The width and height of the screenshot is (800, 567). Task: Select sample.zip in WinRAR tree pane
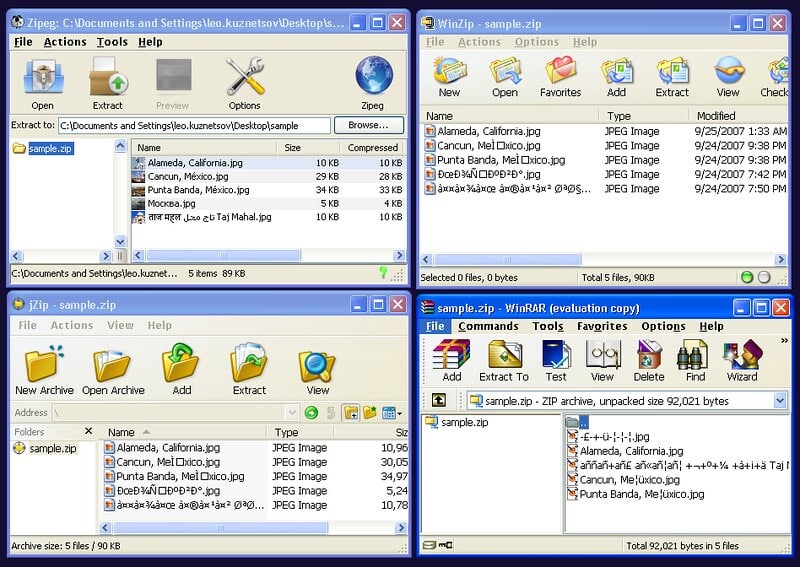point(464,422)
